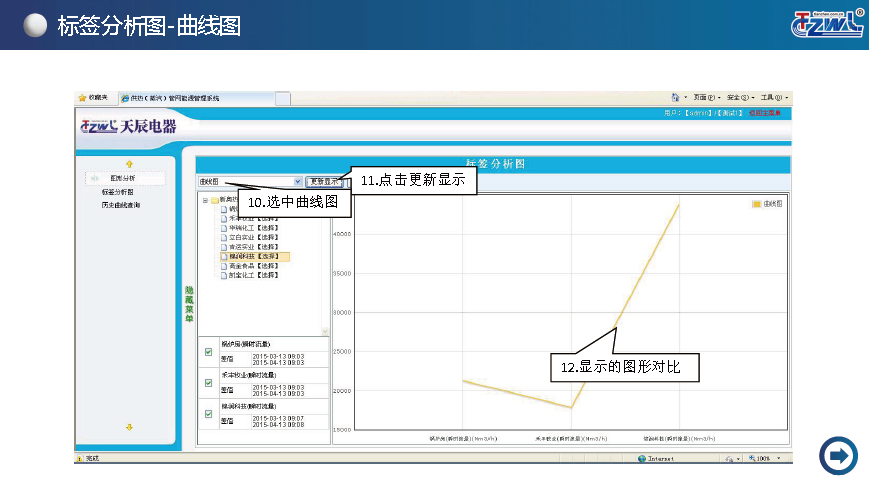Click the zoom magnifier icon in status bar
The image size is (869, 486).
pos(752,458)
